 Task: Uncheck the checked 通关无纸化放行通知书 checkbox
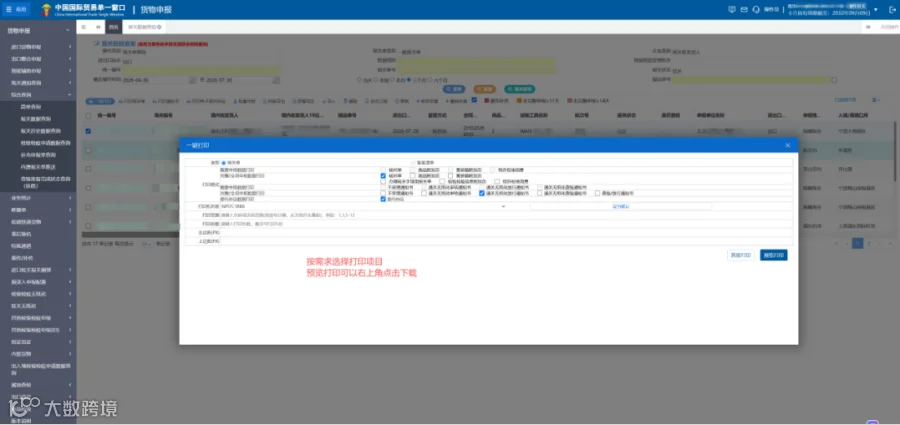[482, 193]
